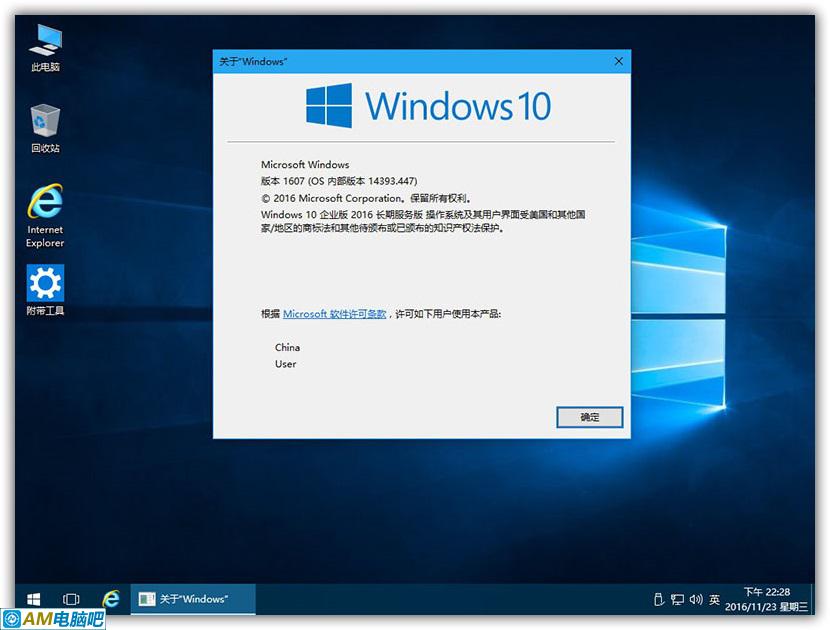This screenshot has height=630, width=830.
Task: Click the © 2016 Microsoft Corporation line
Action: (x=366, y=198)
